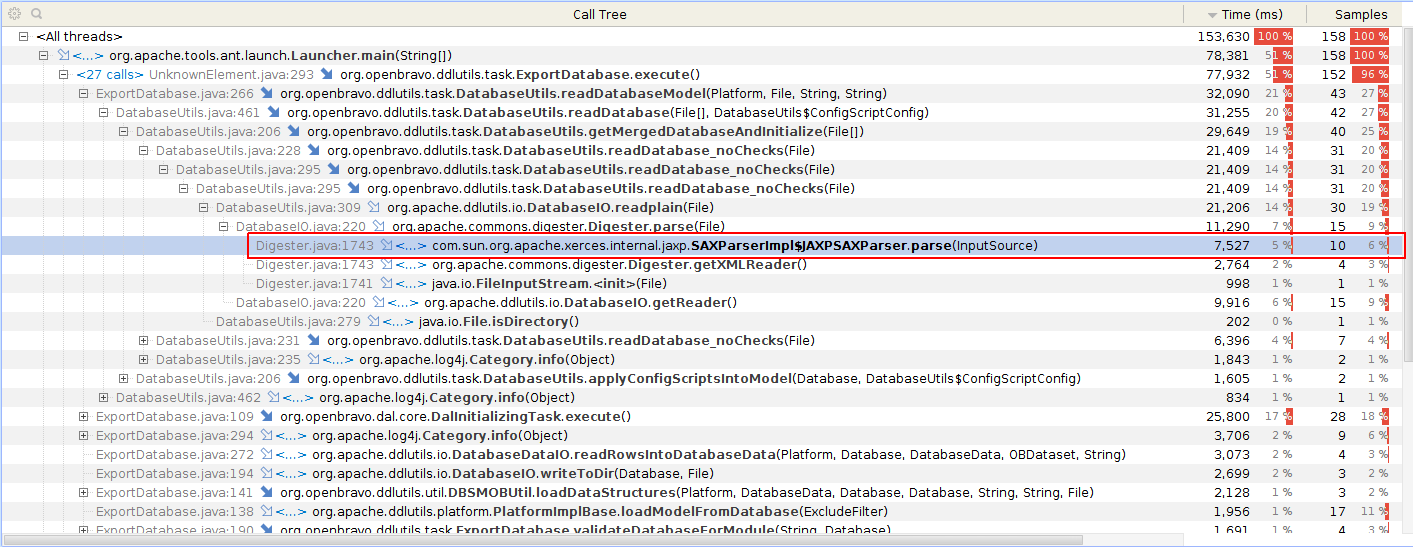1413x547 pixels.
Task: Sort by the Samples column header
Action: click(1361, 14)
